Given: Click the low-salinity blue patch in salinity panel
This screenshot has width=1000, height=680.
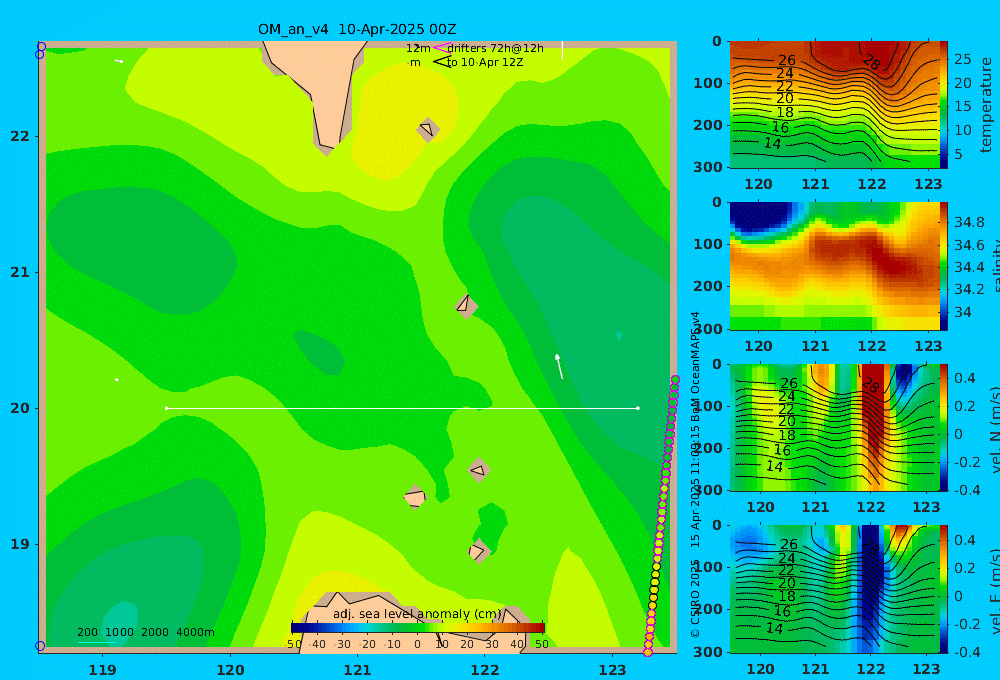Looking at the screenshot, I should click(762, 219).
